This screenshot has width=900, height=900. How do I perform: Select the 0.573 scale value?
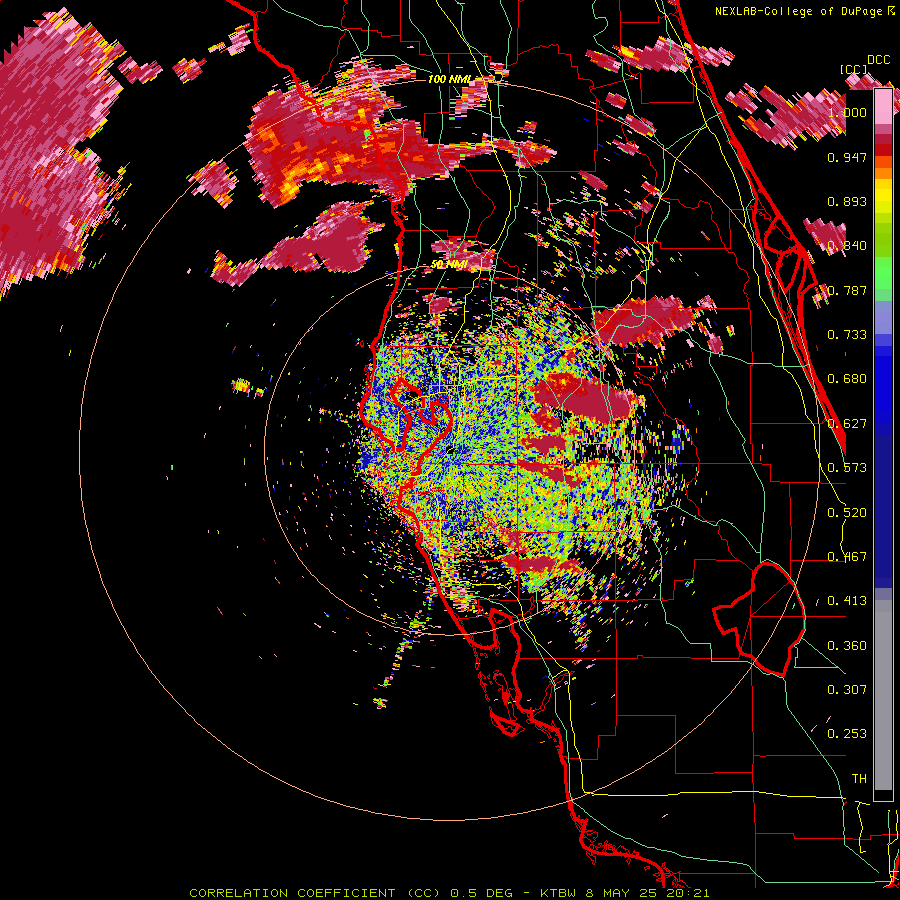[x=847, y=468]
